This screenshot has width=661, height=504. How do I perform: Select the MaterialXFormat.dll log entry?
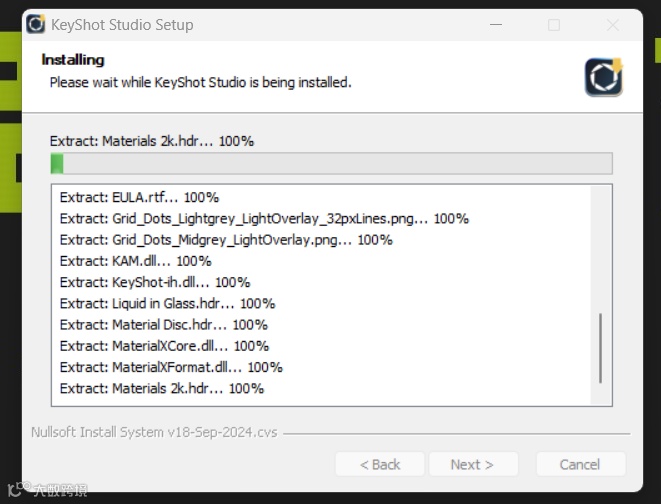pyautogui.click(x=171, y=367)
